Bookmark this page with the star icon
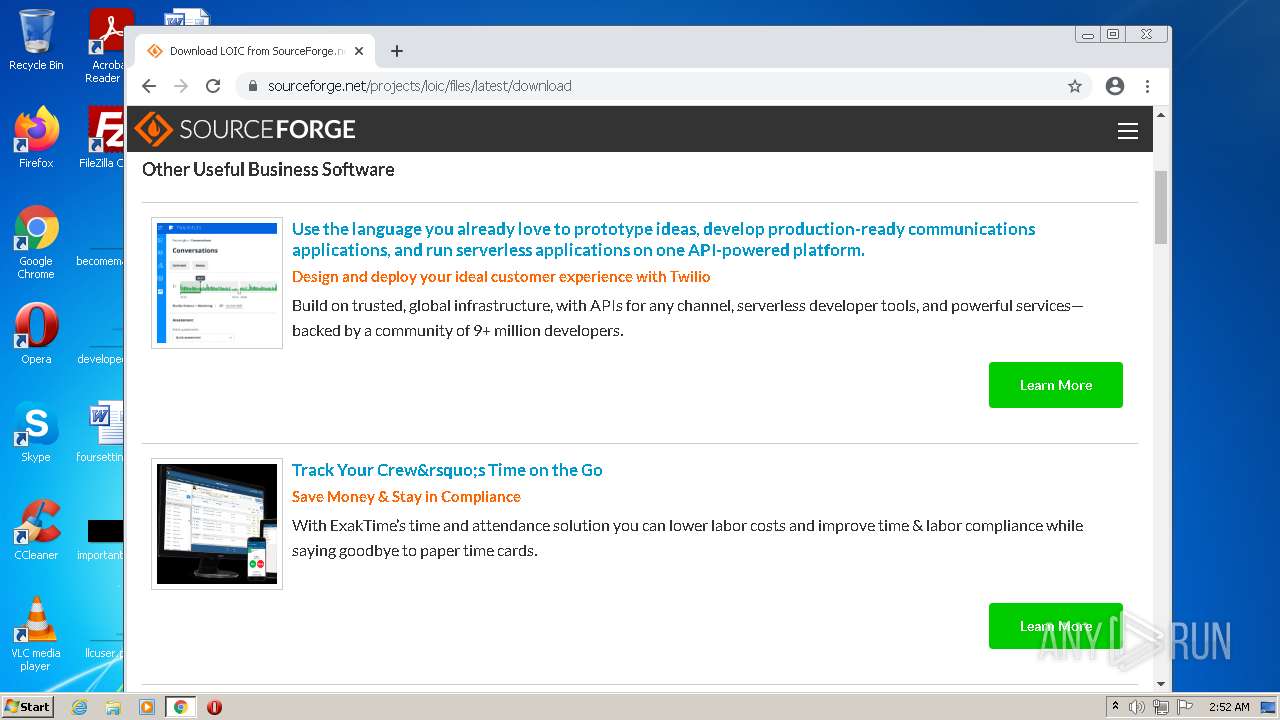The width and height of the screenshot is (1280, 720). (x=1075, y=86)
